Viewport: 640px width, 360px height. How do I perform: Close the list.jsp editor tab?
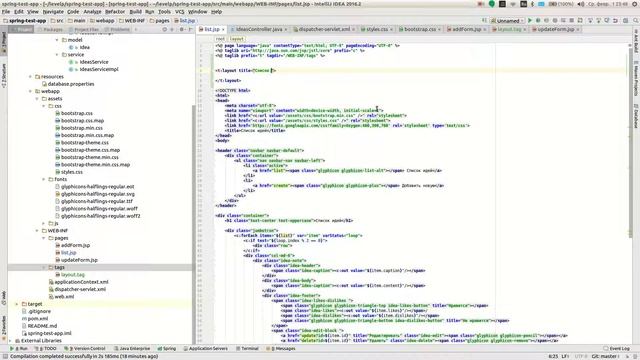point(223,30)
